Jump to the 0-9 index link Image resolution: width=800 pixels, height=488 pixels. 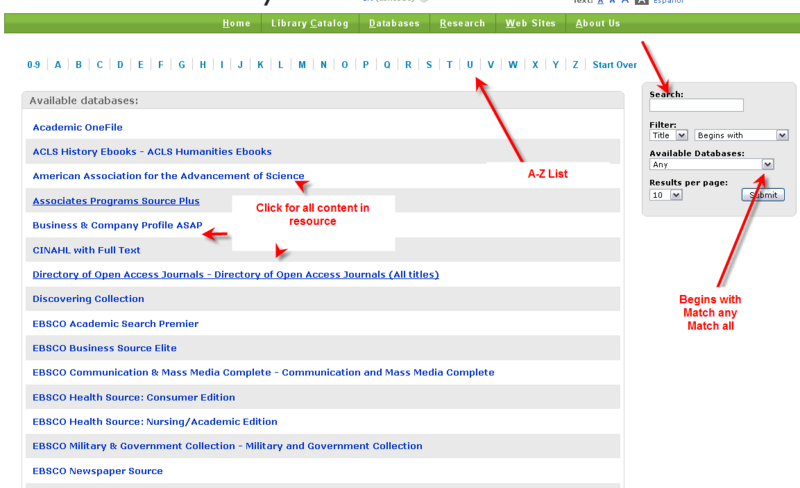point(34,65)
